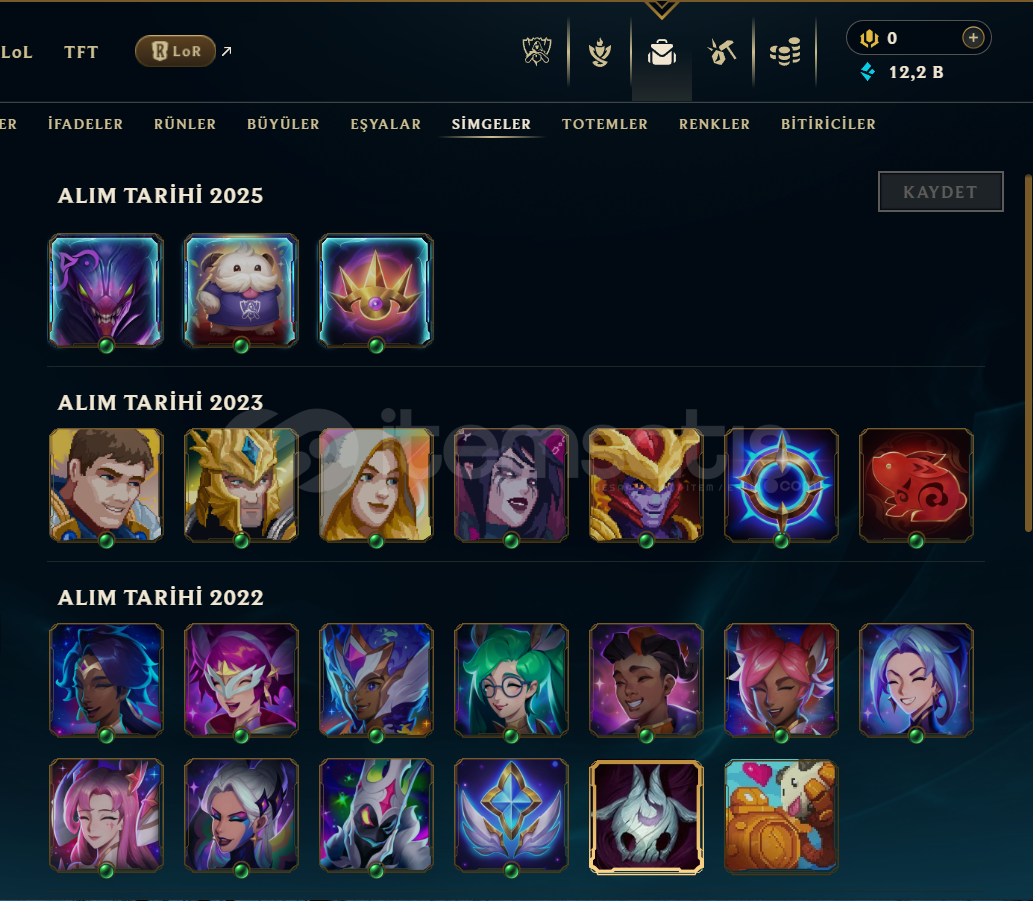Switch to the RÜNLER tab

[x=185, y=124]
